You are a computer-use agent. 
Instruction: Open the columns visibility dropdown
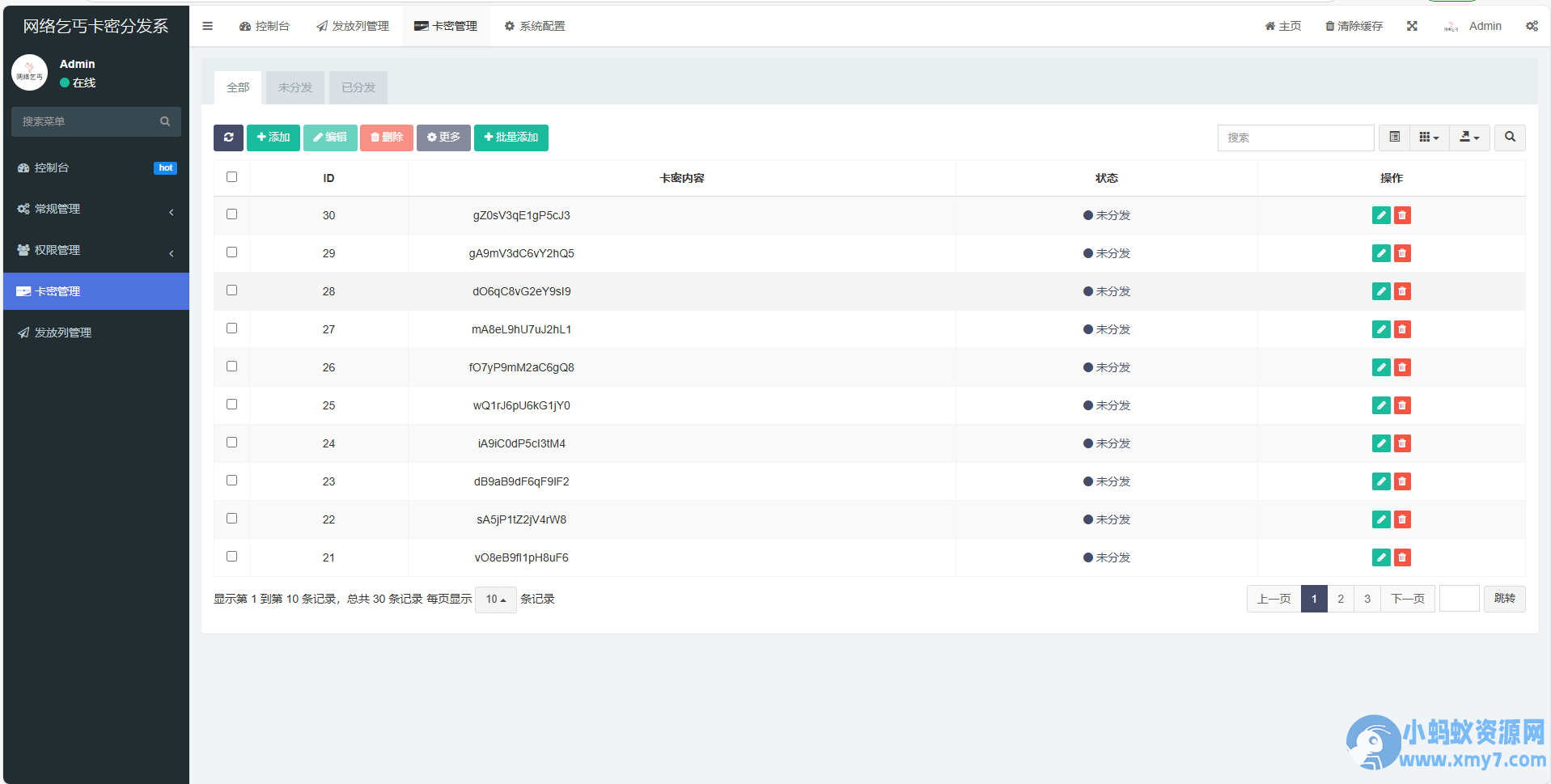pyautogui.click(x=1429, y=138)
